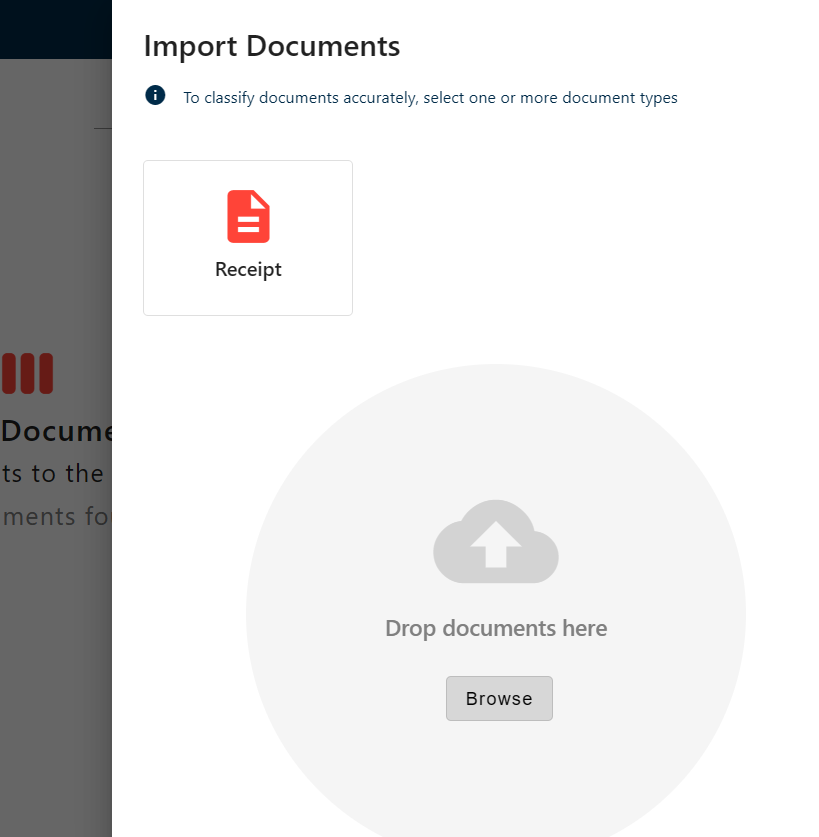
Task: Click the bottom edge of the Receipt card
Action: click(248, 314)
